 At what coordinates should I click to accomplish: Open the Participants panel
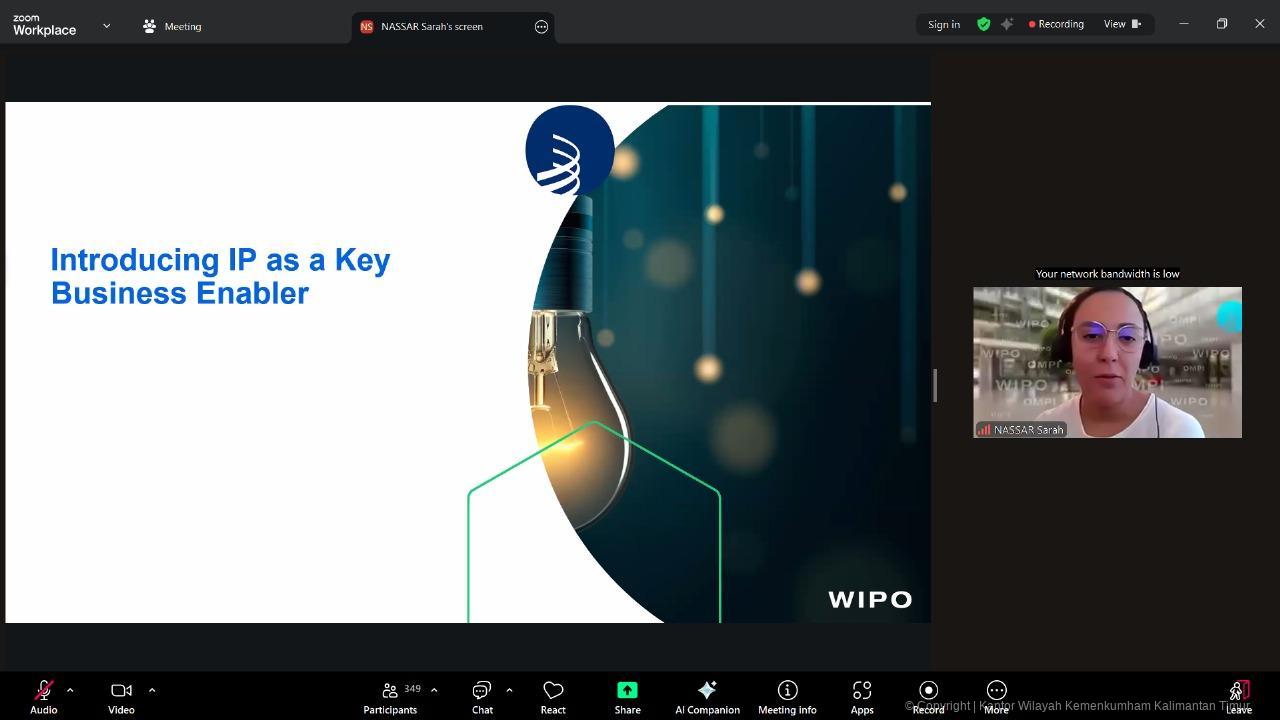pos(390,697)
